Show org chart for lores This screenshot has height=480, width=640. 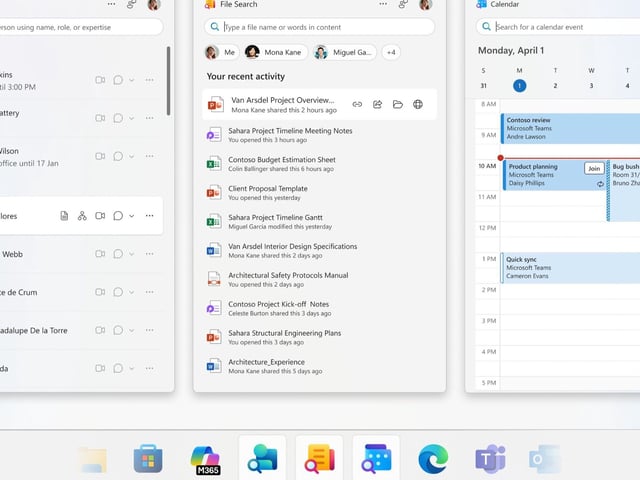pyautogui.click(x=82, y=216)
